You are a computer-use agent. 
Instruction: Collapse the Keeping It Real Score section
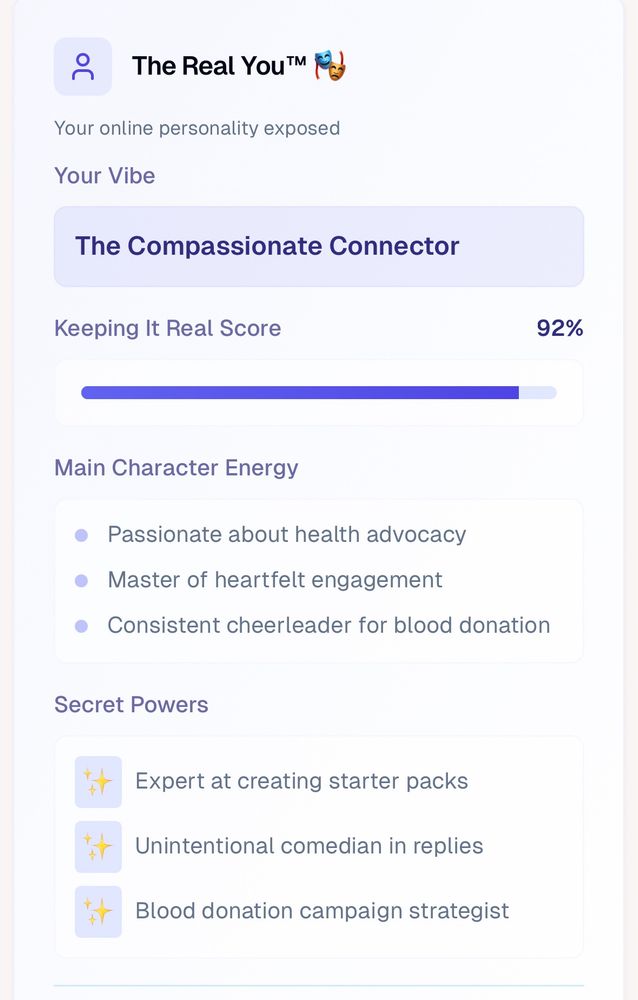pyautogui.click(x=167, y=328)
